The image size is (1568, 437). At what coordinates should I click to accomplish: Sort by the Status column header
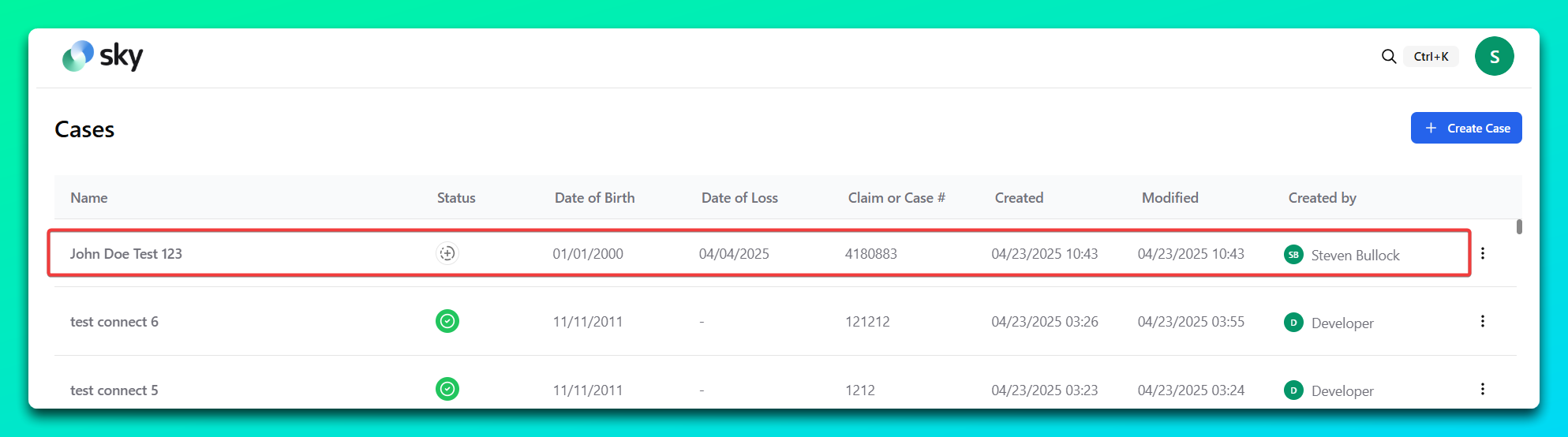click(x=456, y=198)
